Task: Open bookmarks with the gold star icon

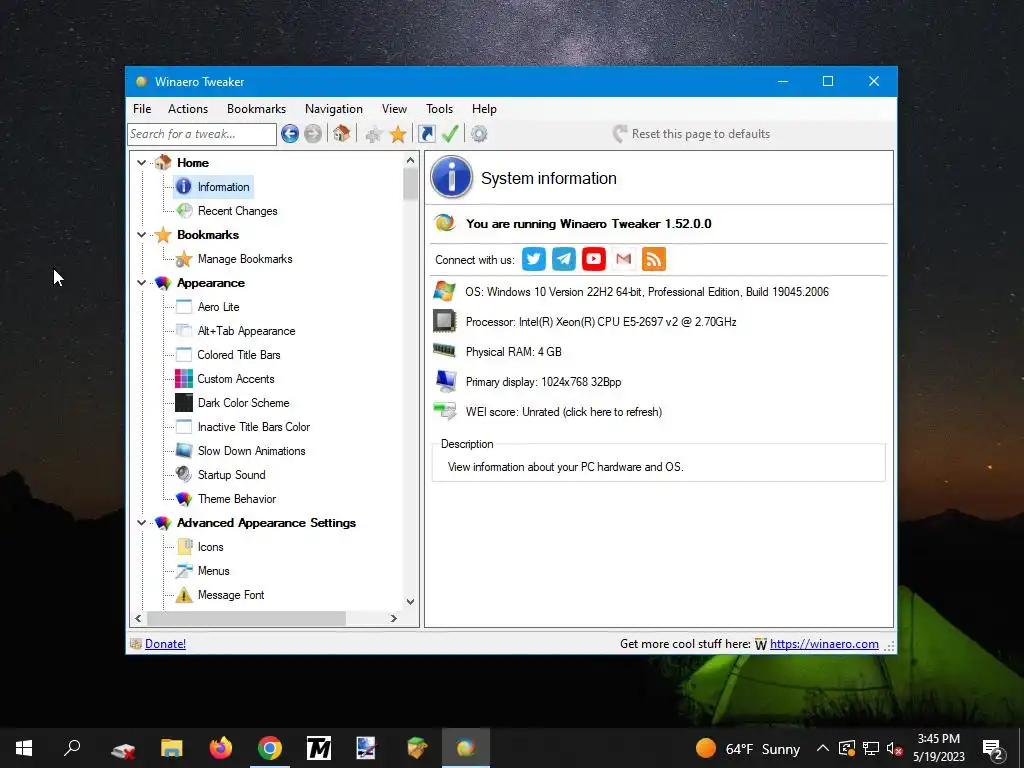Action: click(398, 134)
